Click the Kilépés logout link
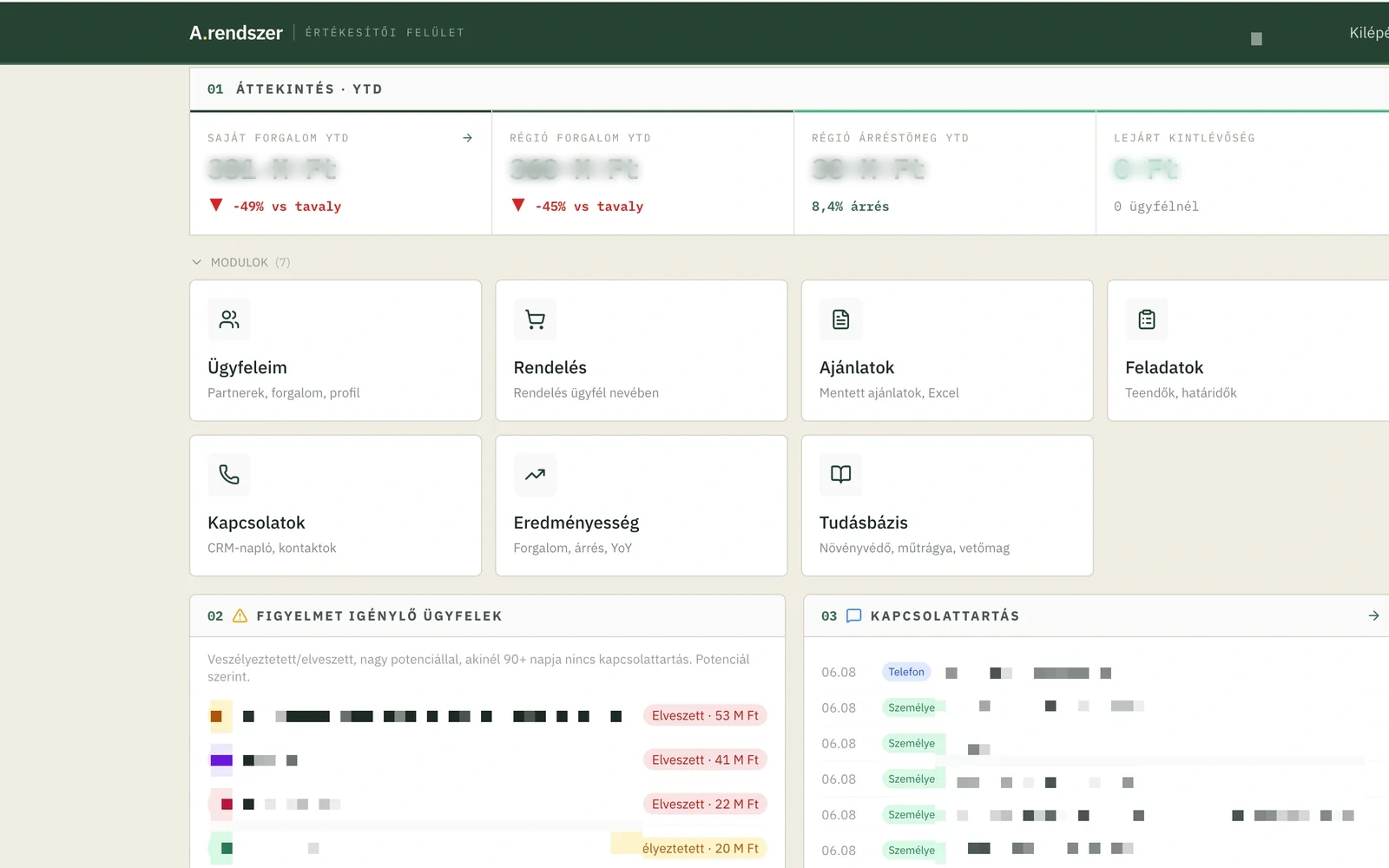Screen dimensions: 1389x868 coord(1369,33)
